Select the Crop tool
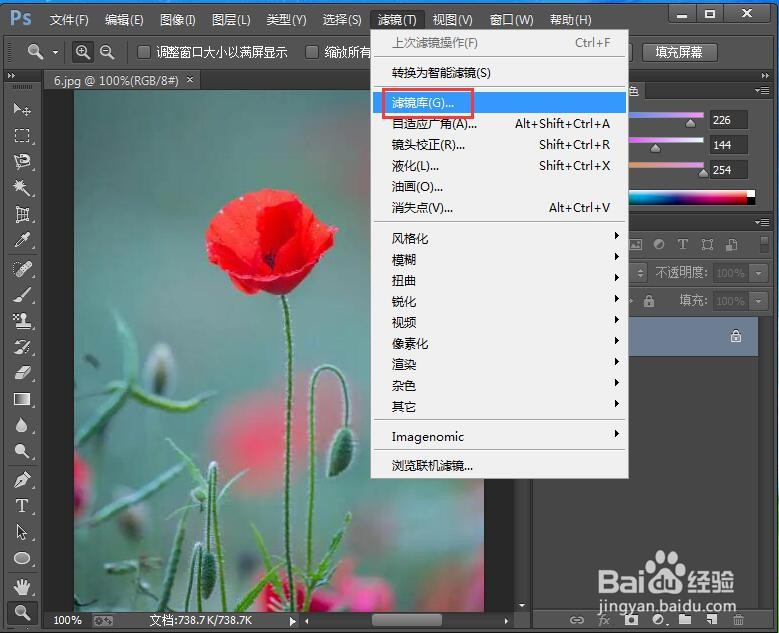Image resolution: width=779 pixels, height=633 pixels. pos(22,214)
